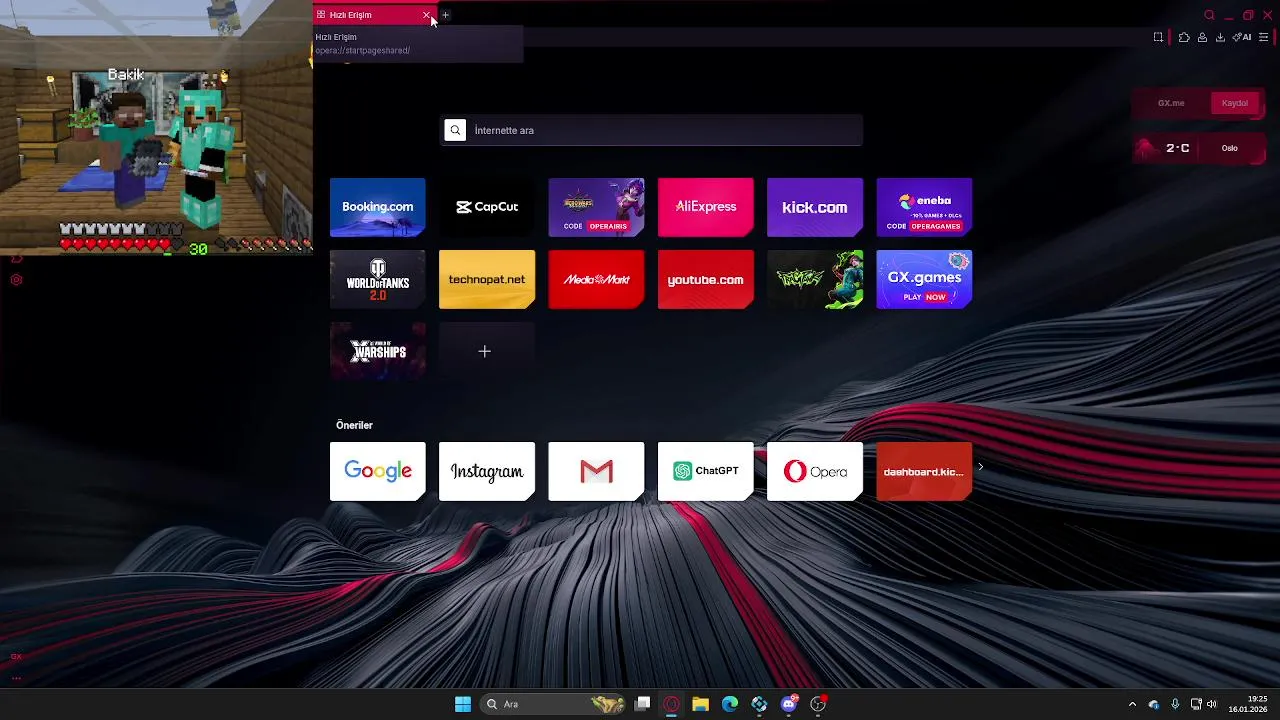Click the Kaydol sign-up button
Image resolution: width=1280 pixels, height=720 pixels.
click(x=1235, y=103)
